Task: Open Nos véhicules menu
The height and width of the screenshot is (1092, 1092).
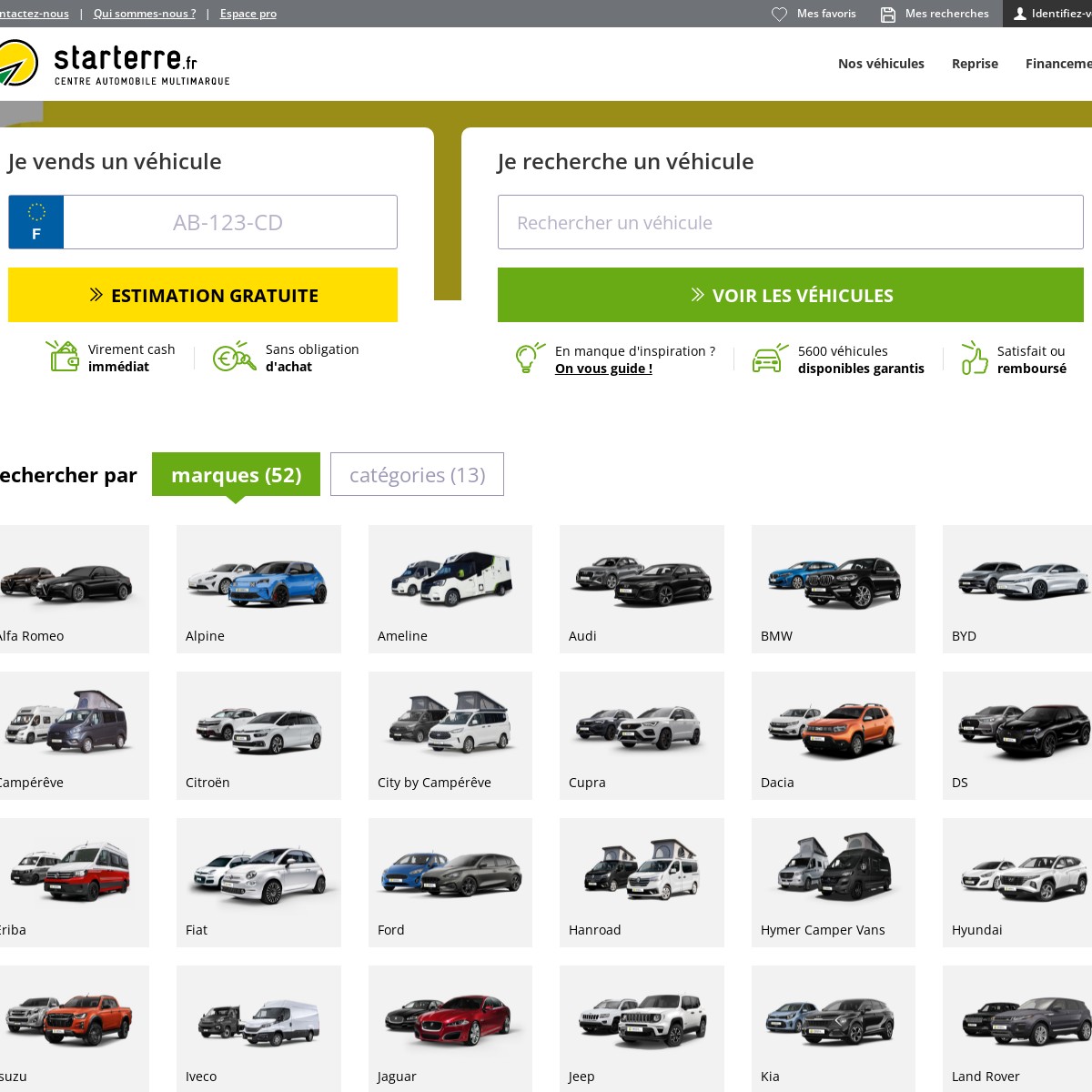Action: (x=881, y=64)
